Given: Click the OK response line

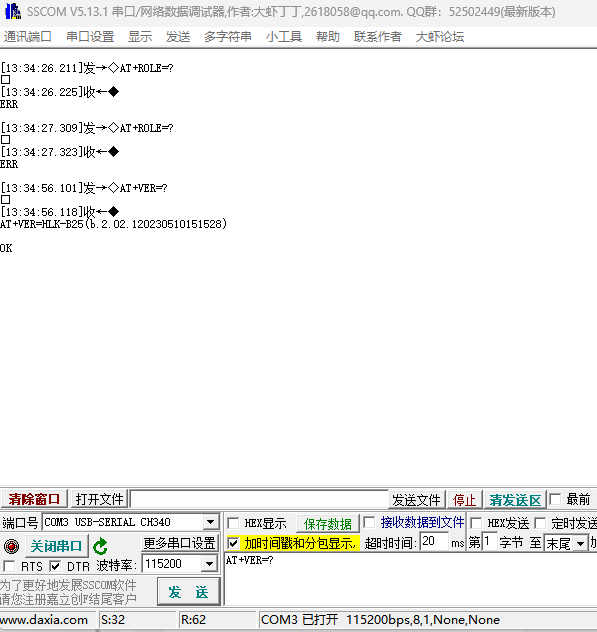Looking at the screenshot, I should 6,248.
